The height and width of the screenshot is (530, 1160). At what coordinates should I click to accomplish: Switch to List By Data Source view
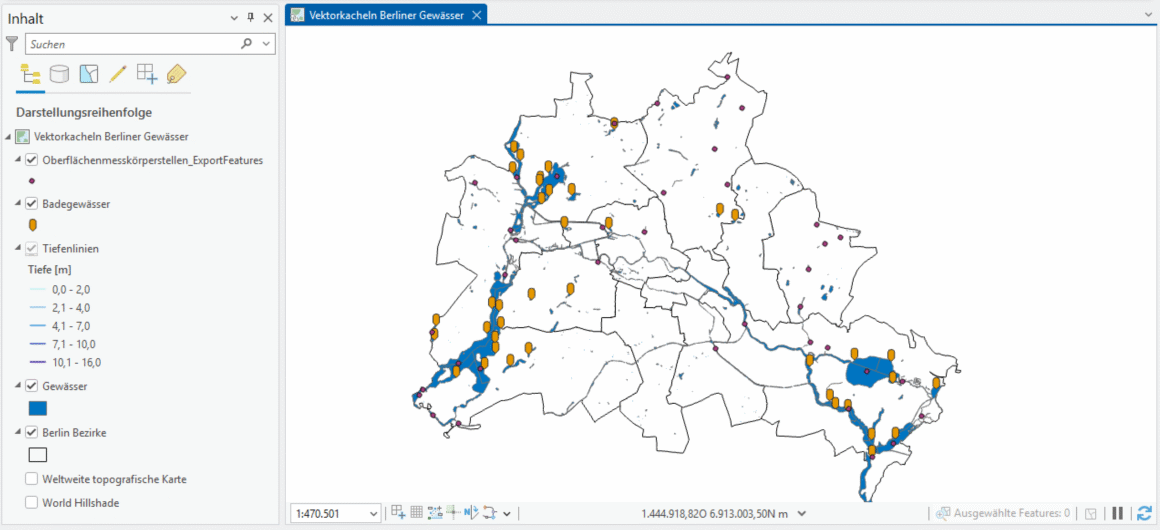click(60, 74)
